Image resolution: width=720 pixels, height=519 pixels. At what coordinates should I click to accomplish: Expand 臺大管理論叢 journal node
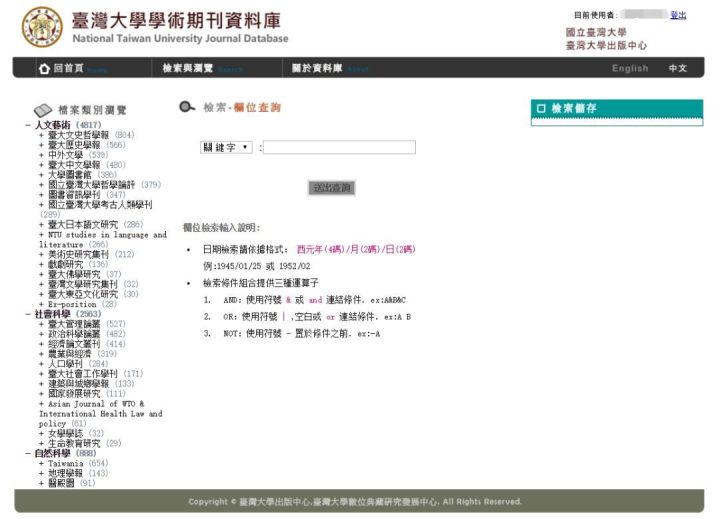(41, 324)
